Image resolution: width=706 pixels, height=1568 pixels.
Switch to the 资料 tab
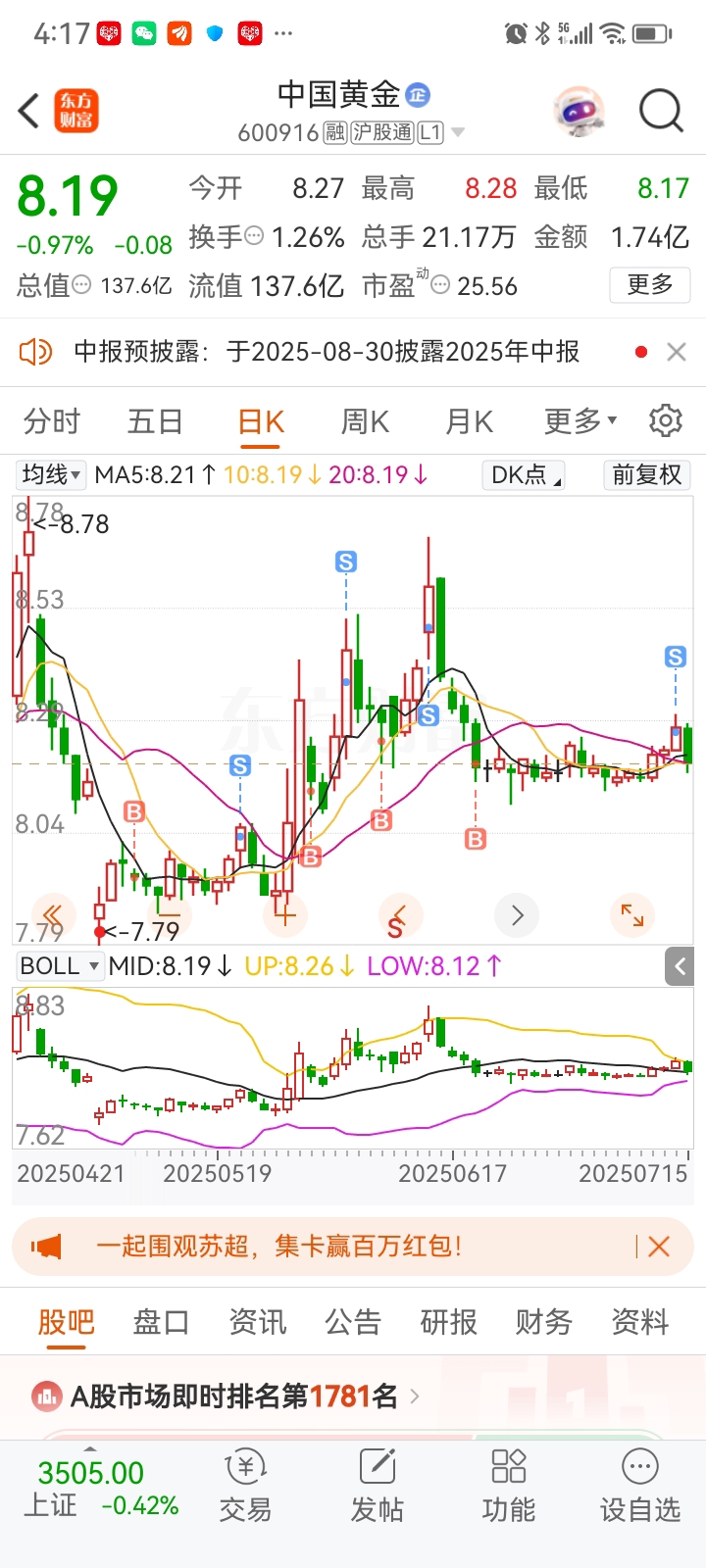coord(639,1322)
